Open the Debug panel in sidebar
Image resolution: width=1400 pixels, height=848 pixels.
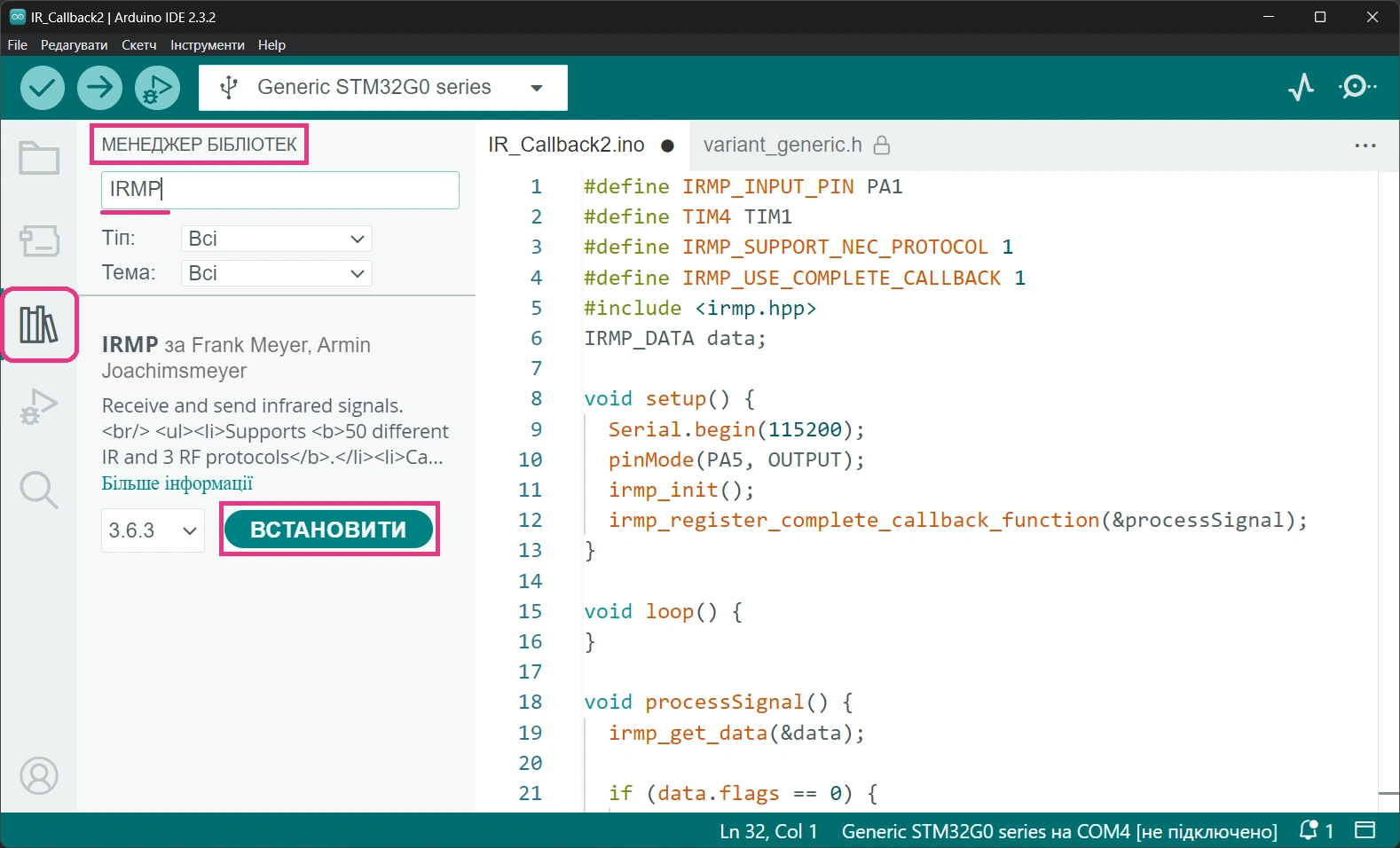tap(39, 407)
